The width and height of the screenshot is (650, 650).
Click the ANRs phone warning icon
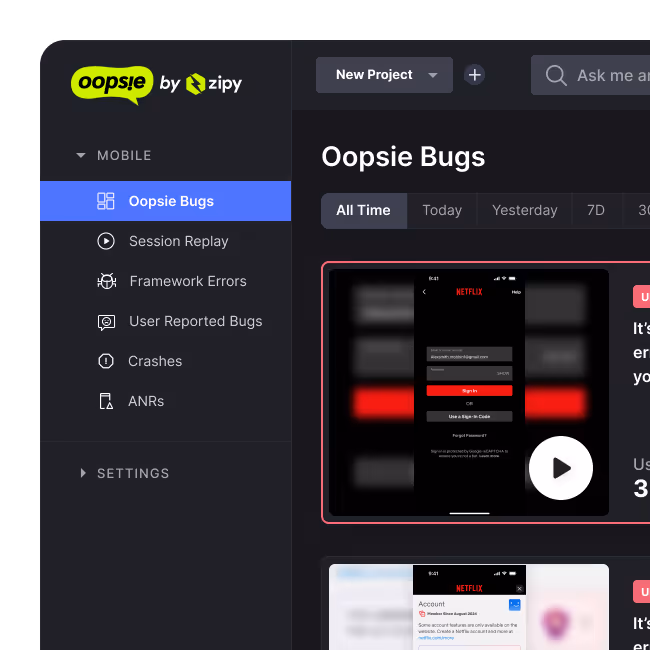106,401
